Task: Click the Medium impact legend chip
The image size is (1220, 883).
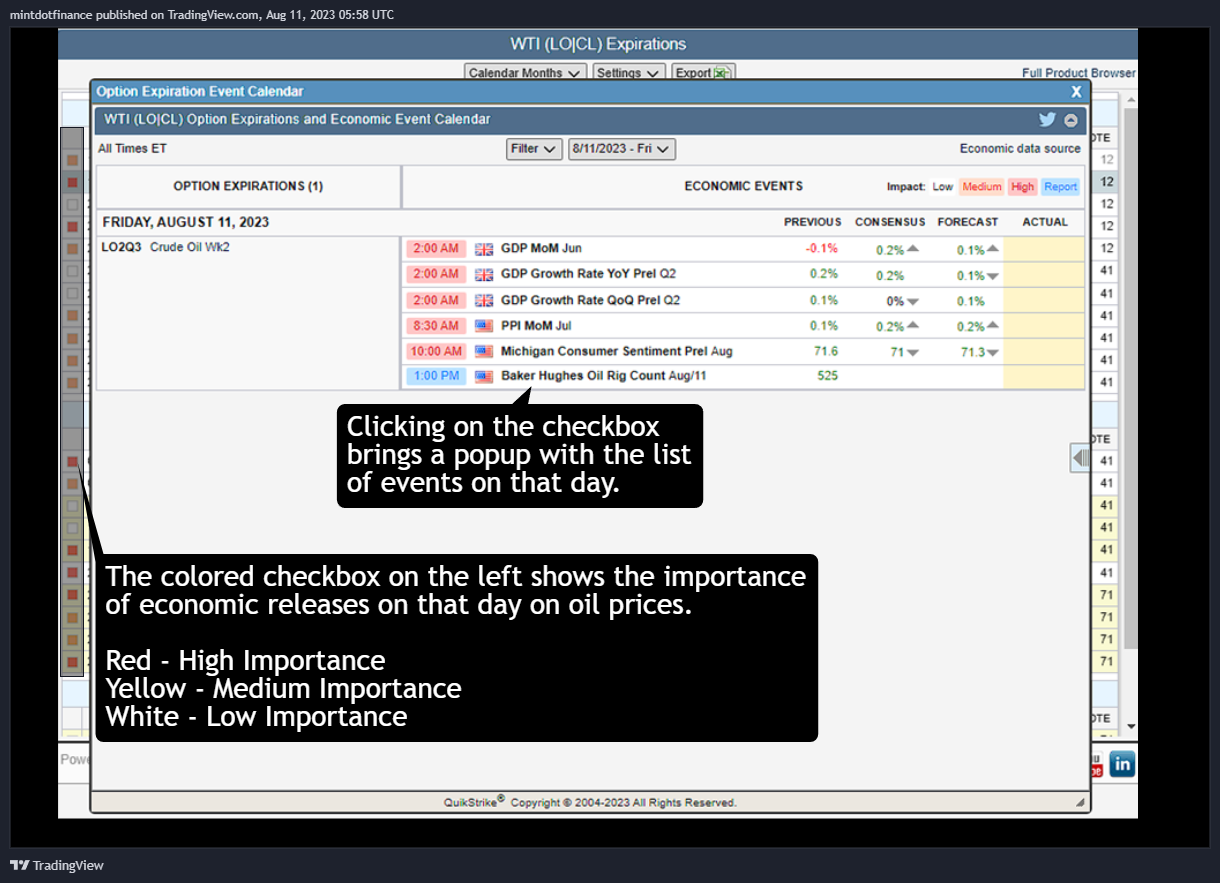Action: (982, 187)
